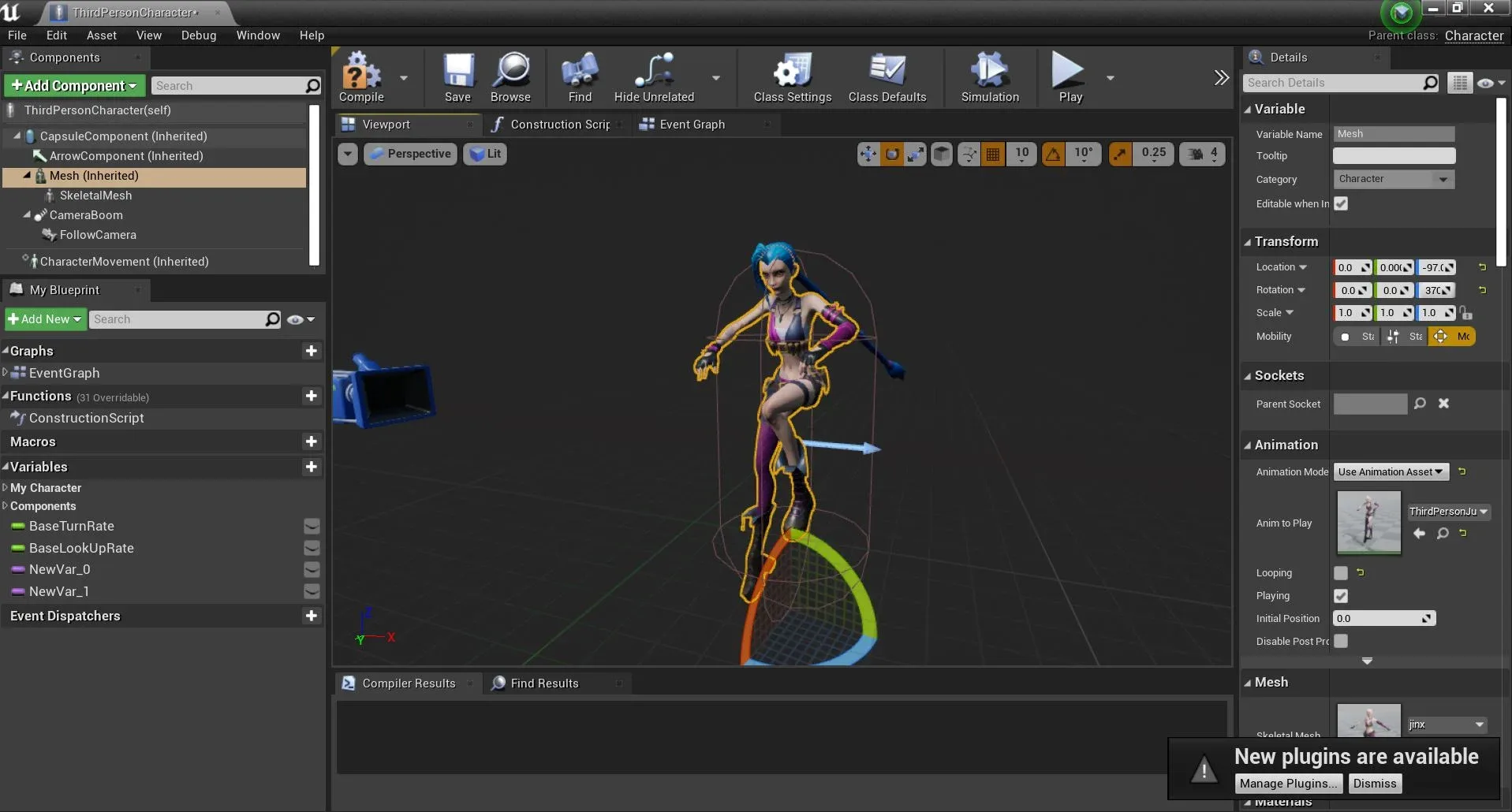Compile the blueprint
Image resolution: width=1512 pixels, height=812 pixels.
[361, 77]
